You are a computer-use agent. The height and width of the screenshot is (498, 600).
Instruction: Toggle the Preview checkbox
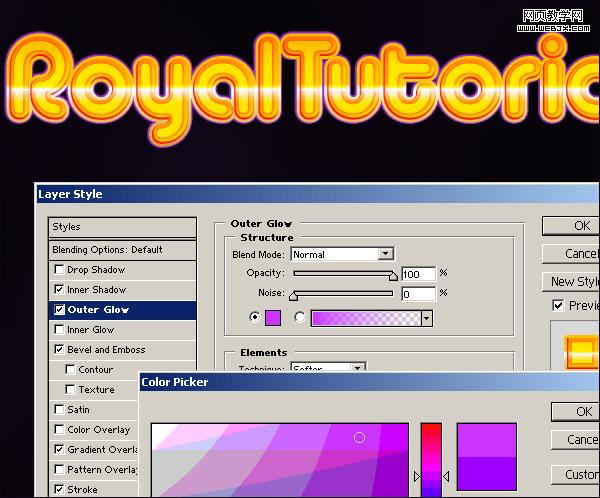[558, 305]
